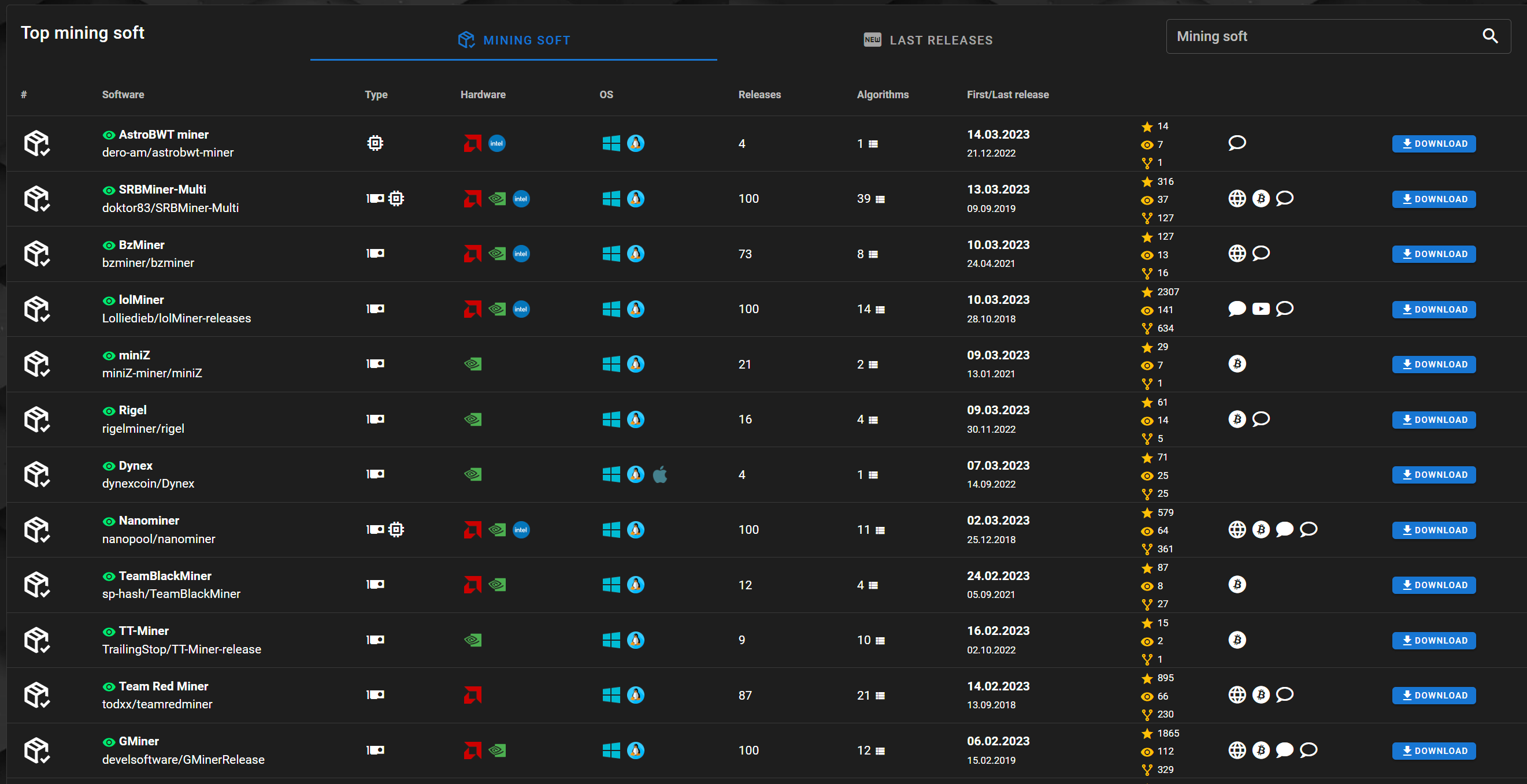Open the YouTube icon for lolMiner
Image resolution: width=1527 pixels, height=784 pixels.
tap(1260, 309)
